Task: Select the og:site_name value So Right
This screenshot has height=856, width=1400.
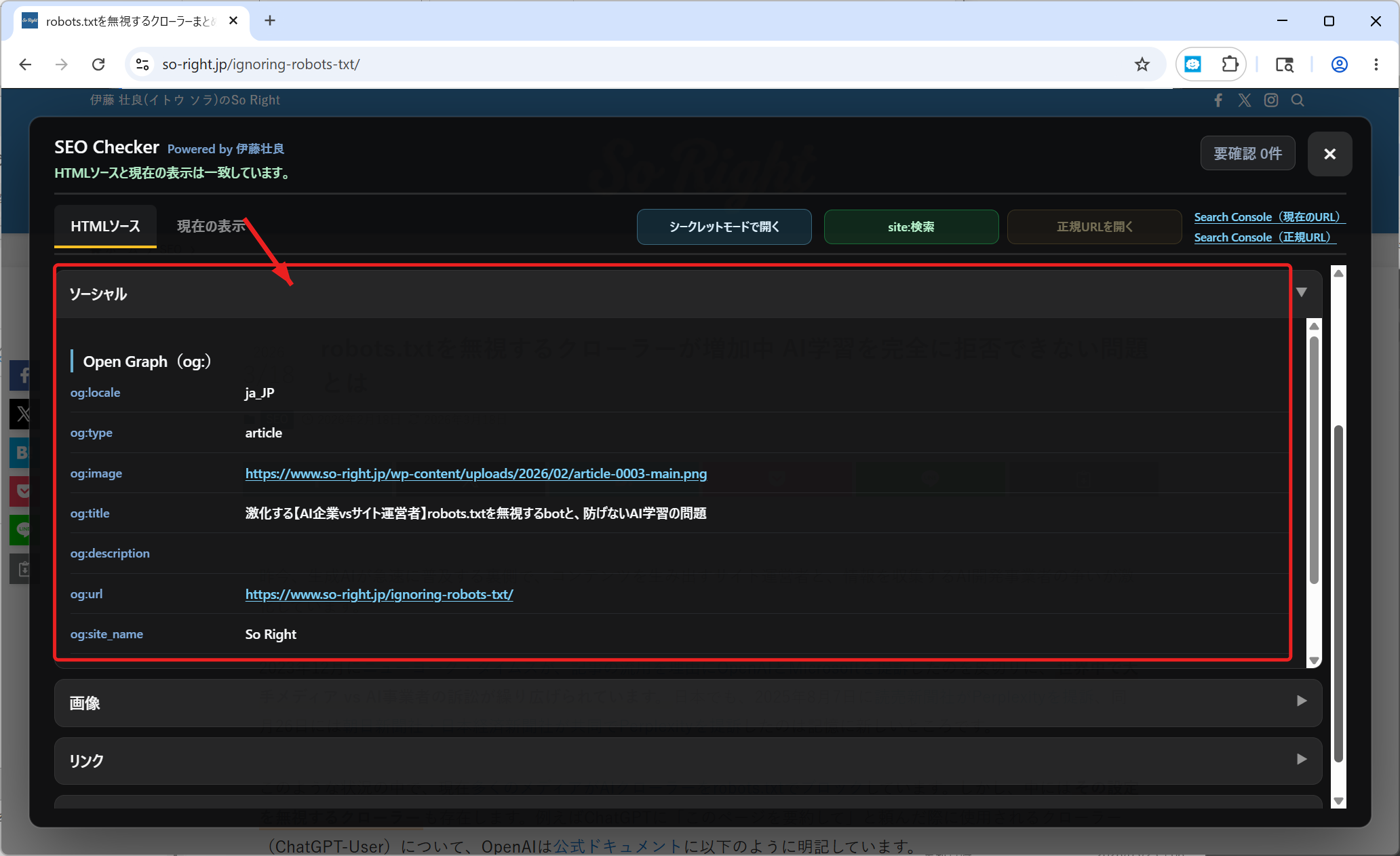Action: [x=271, y=634]
